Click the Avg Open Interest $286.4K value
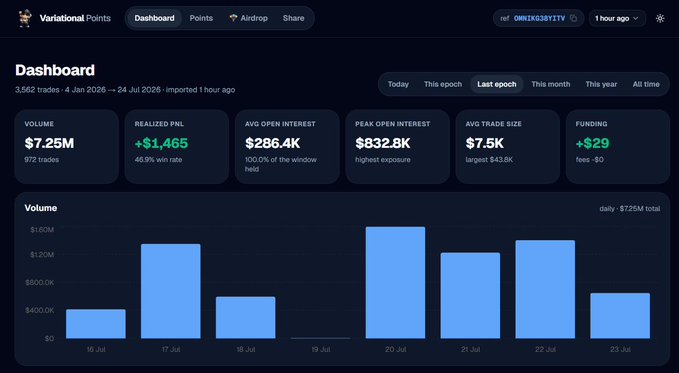 (272, 143)
